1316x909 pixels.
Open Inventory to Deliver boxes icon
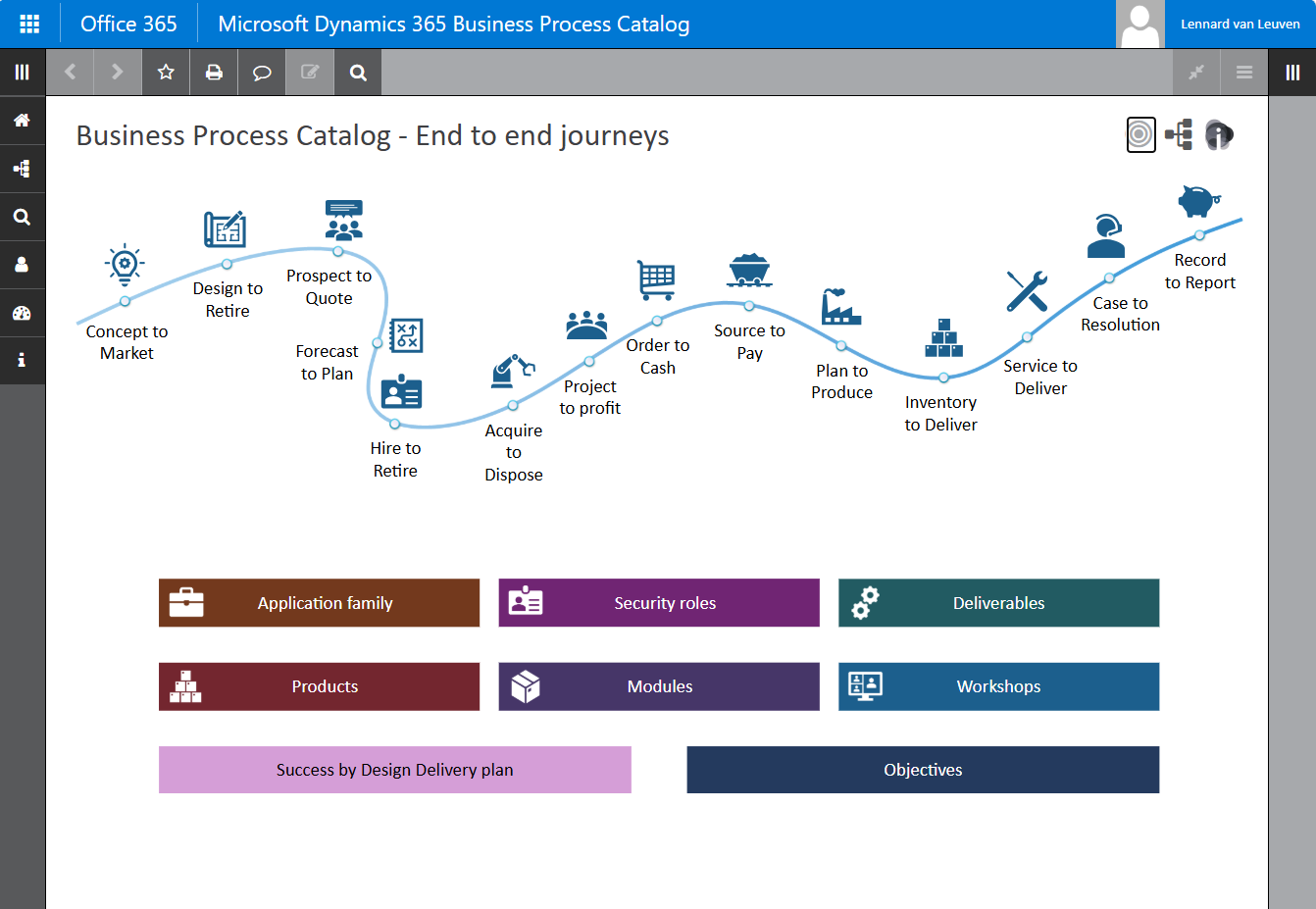click(x=943, y=337)
